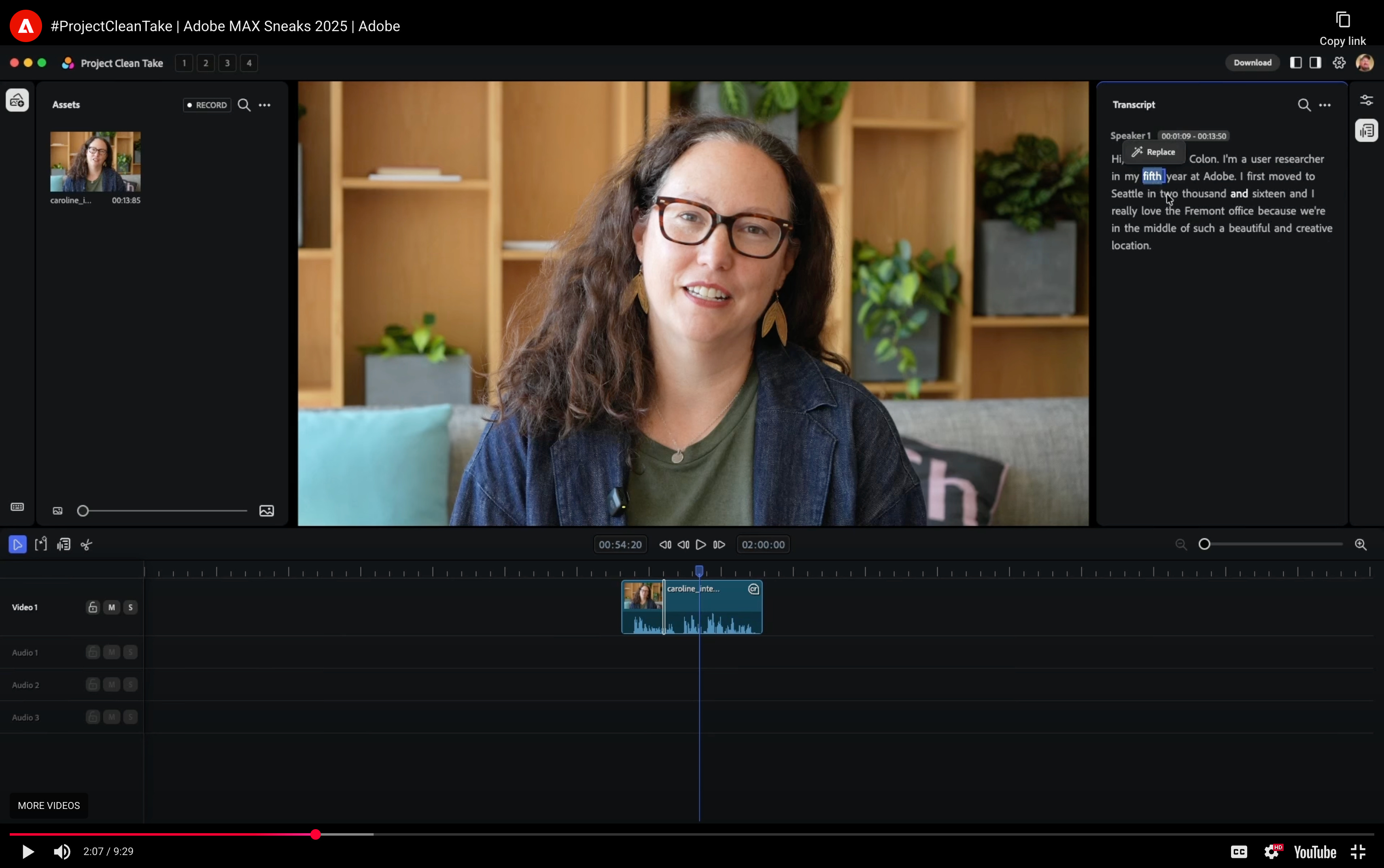
Task: Click the Download button
Action: 1252,63
